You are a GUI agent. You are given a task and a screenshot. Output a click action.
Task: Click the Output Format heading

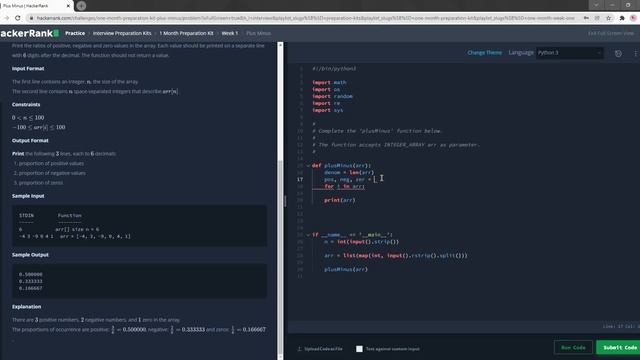(x=30, y=140)
